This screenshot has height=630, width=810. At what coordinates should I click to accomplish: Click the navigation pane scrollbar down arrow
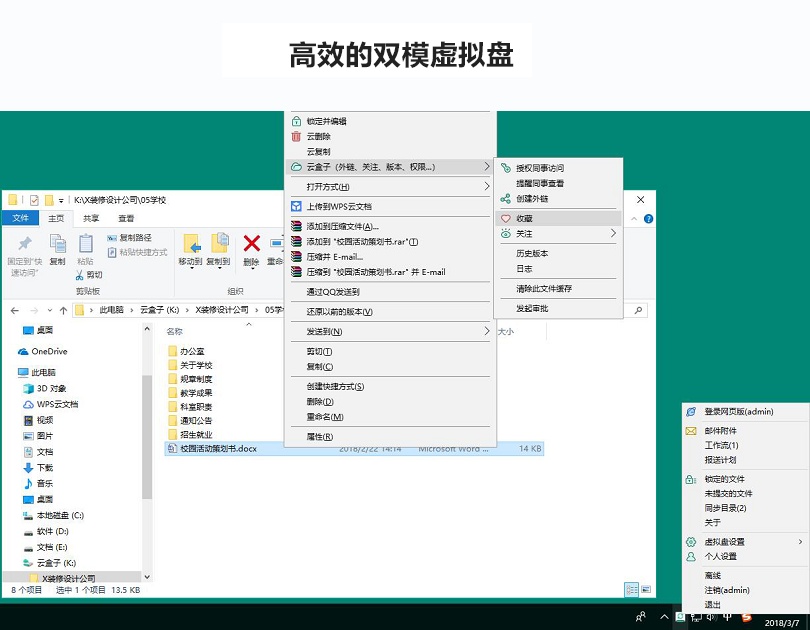pos(147,577)
